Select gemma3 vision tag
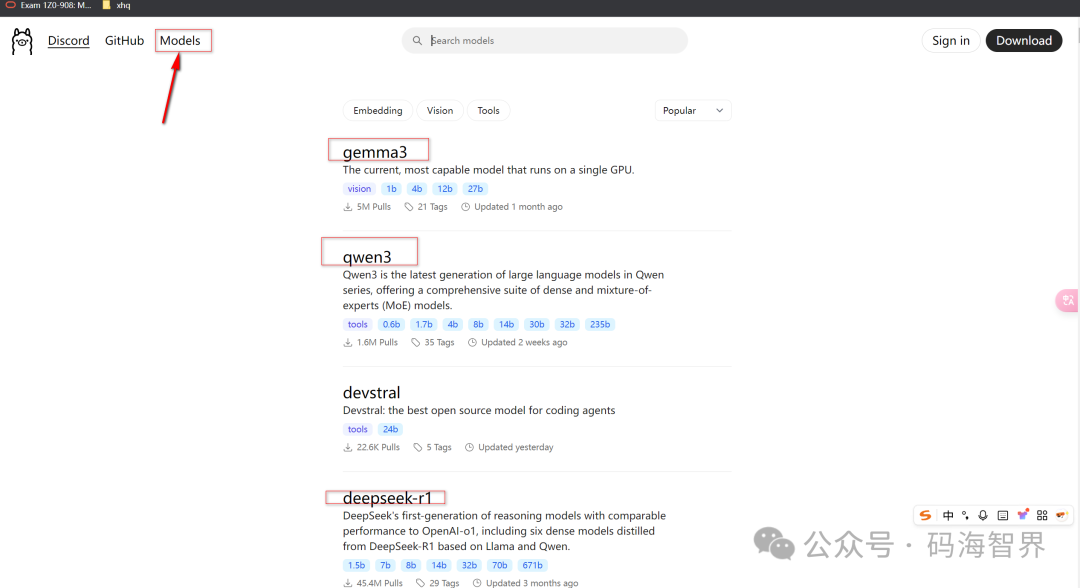This screenshot has width=1080, height=588. [x=359, y=189]
